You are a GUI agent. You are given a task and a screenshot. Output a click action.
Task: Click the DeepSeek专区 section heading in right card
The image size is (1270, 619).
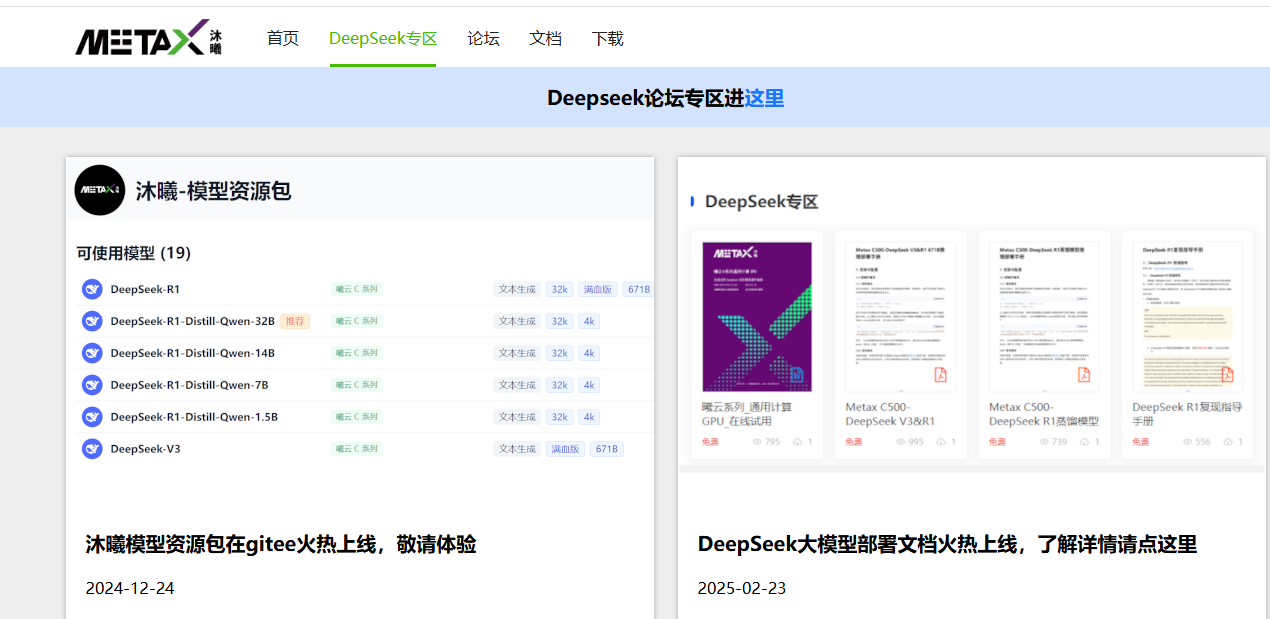[x=762, y=202]
